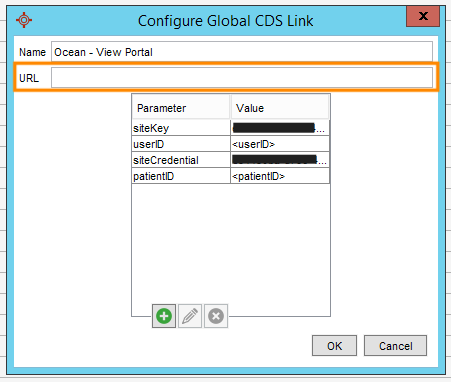Click the URL label

point(29,78)
